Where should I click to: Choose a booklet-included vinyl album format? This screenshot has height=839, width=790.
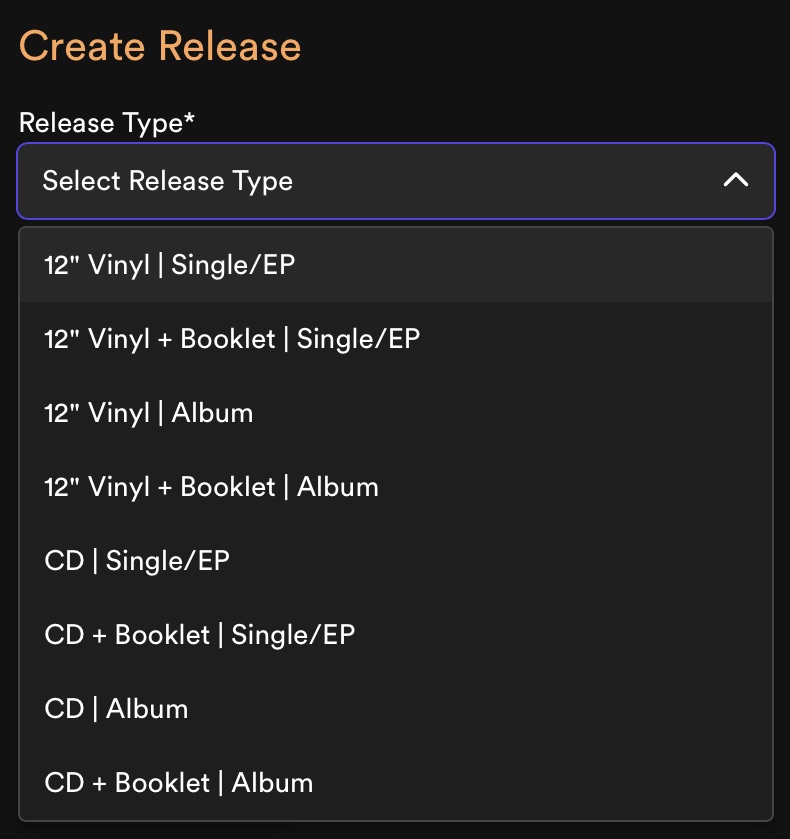[211, 487]
